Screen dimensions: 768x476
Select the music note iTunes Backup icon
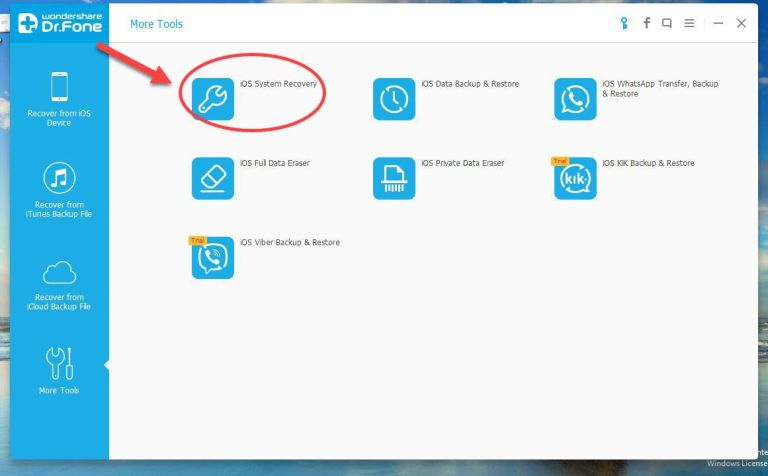pos(59,178)
